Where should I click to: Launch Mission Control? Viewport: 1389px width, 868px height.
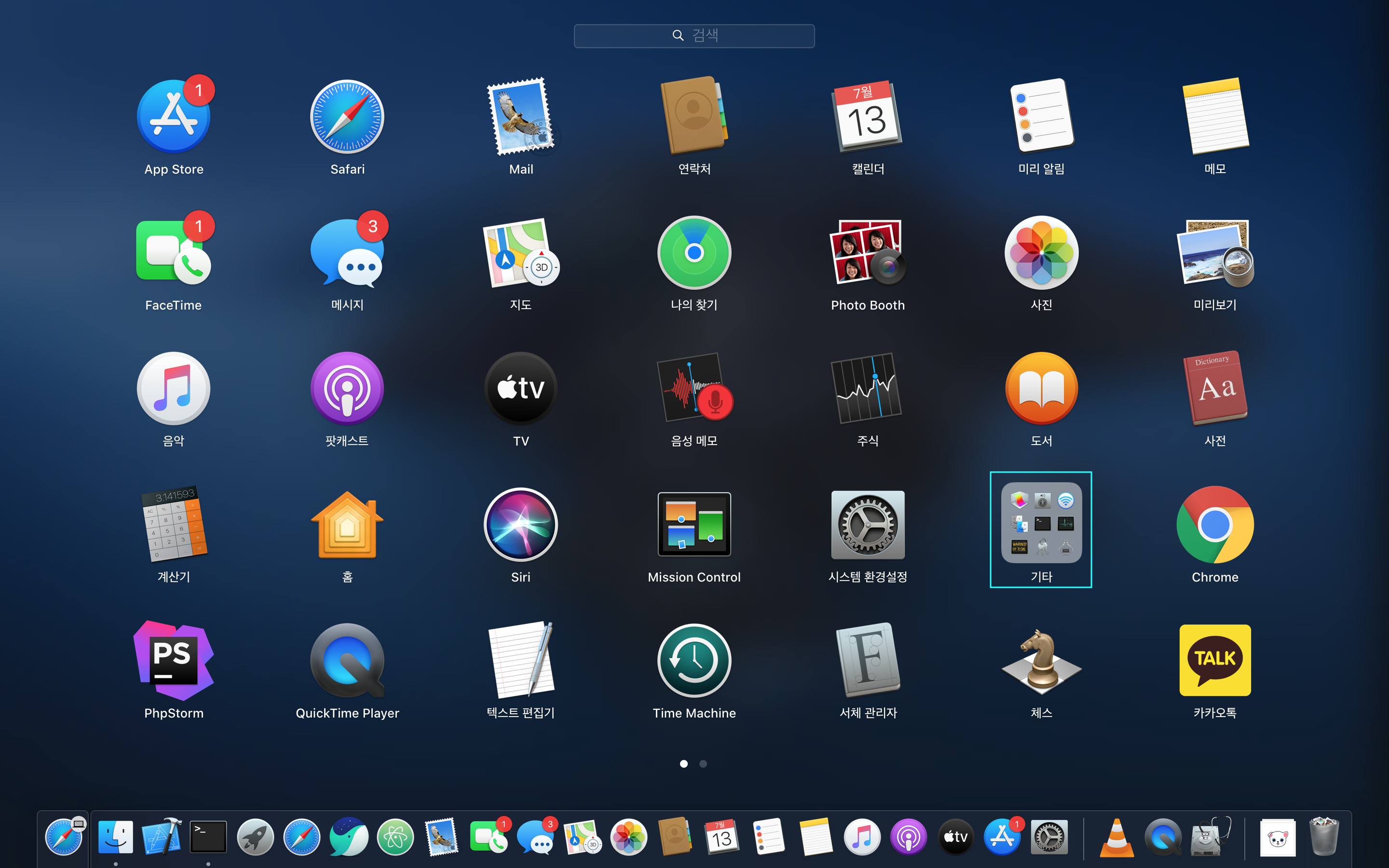[x=694, y=525]
